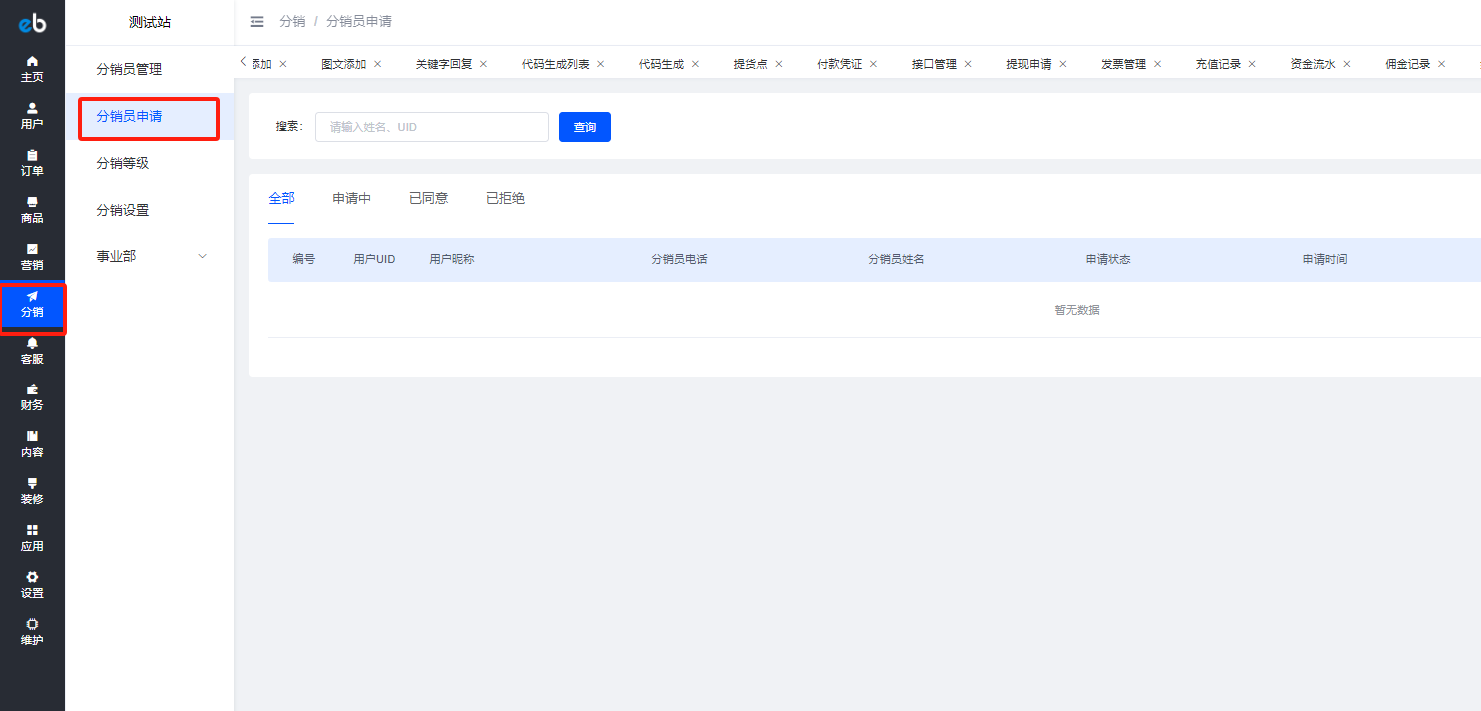Switch to the 已拒绝 filter tab

pyautogui.click(x=505, y=198)
